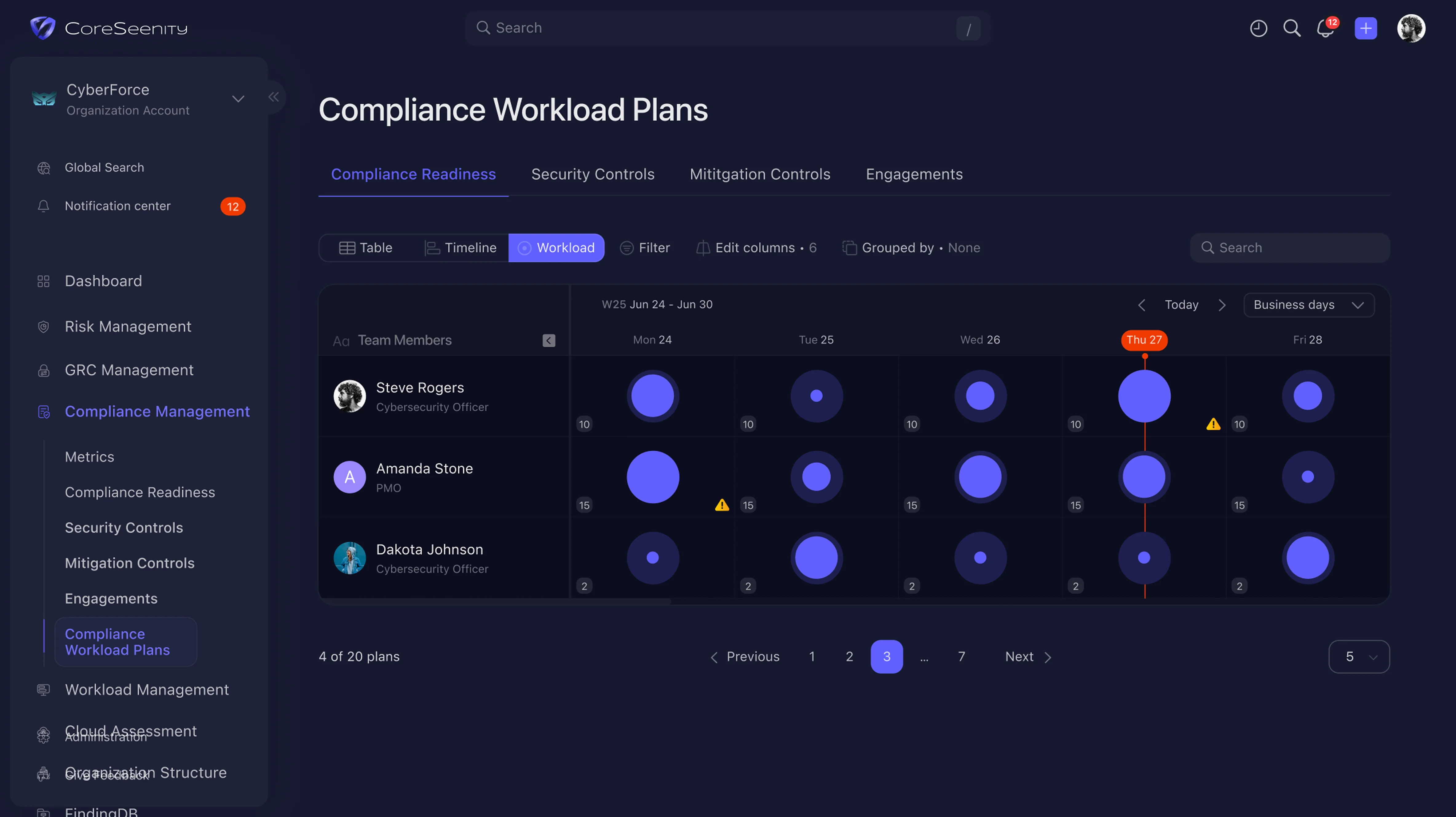
Task: Open Edit columns options
Action: coord(756,248)
